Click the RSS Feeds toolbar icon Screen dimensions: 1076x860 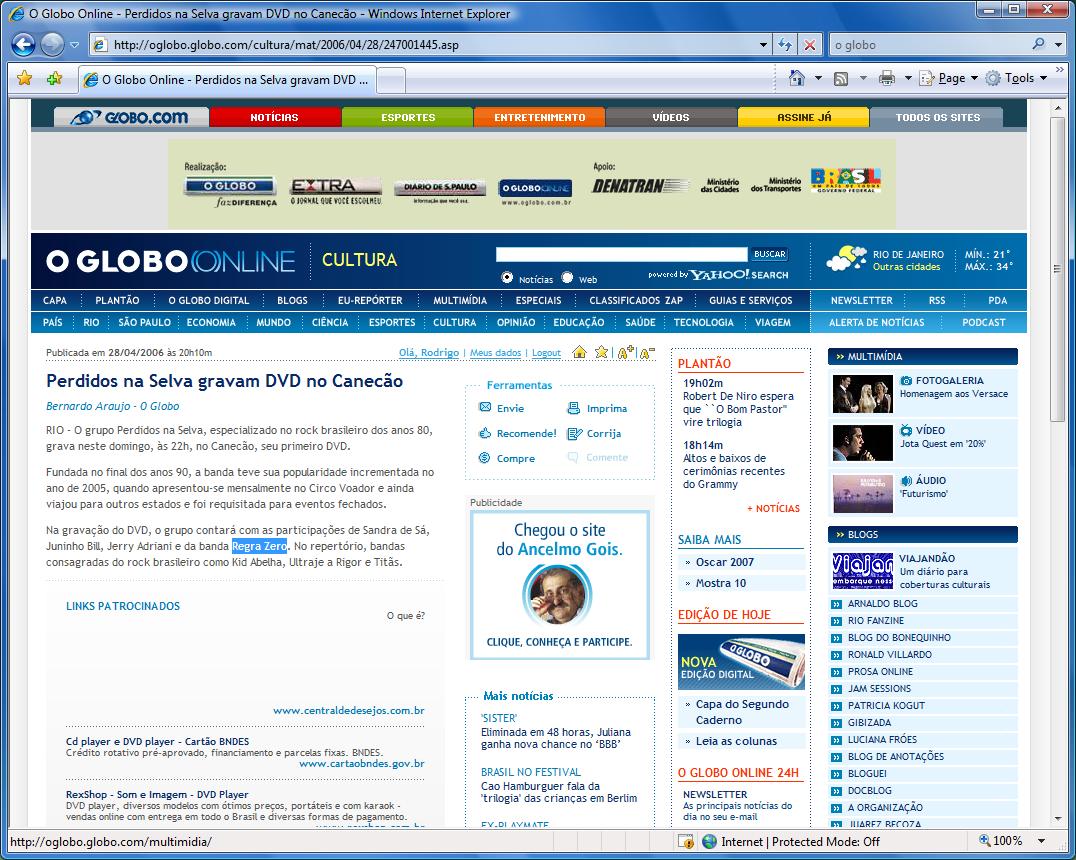(x=841, y=78)
